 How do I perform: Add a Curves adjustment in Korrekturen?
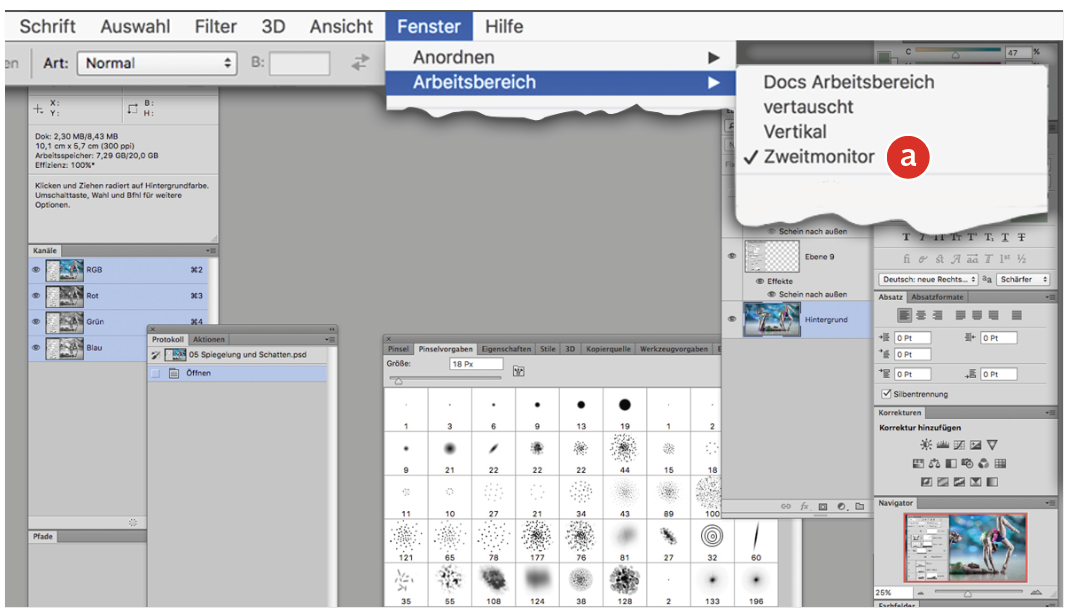959,445
